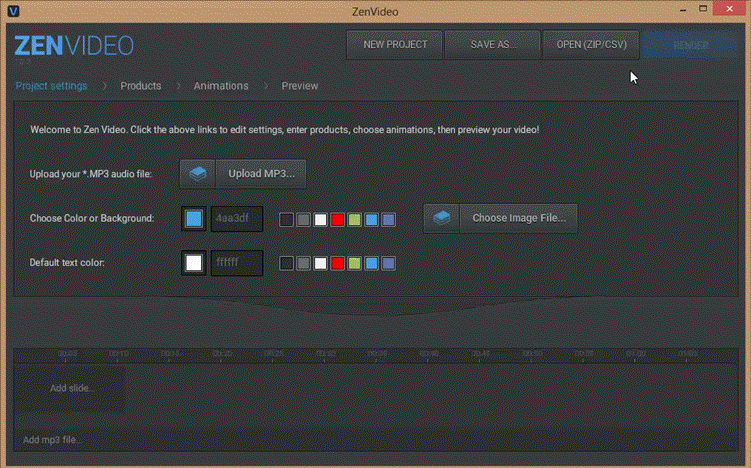Set default text color to light blue swatch

(371, 263)
